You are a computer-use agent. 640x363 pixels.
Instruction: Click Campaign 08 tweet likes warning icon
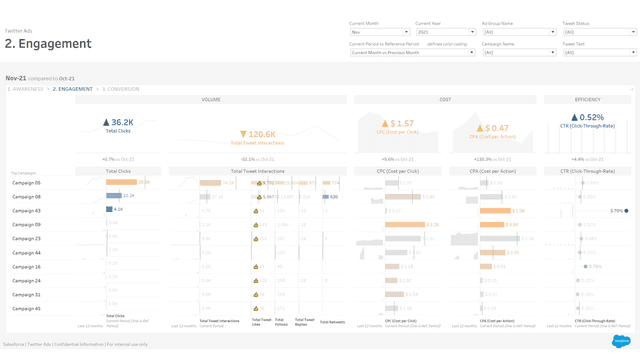259,197
